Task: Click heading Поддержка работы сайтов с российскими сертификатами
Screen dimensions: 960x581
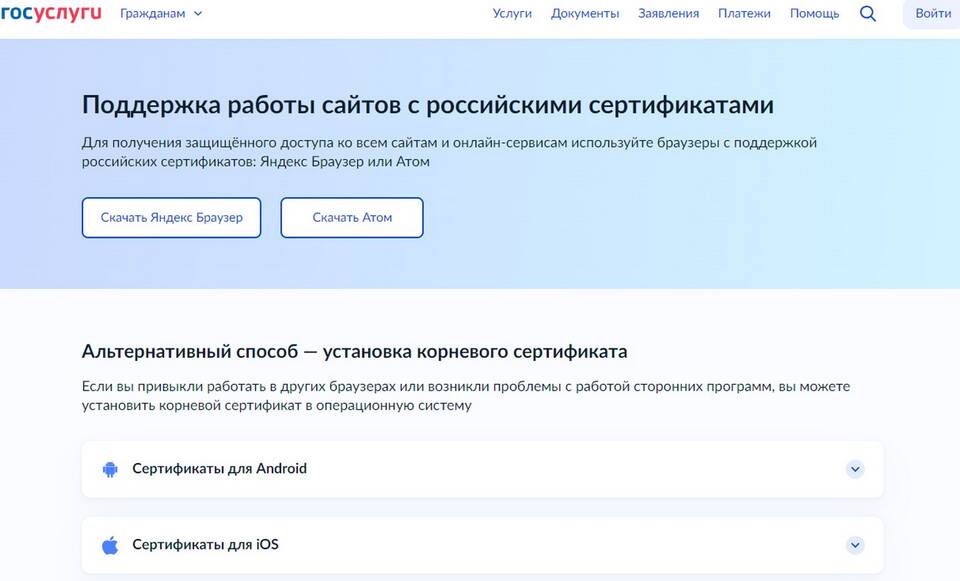Action: pos(428,105)
